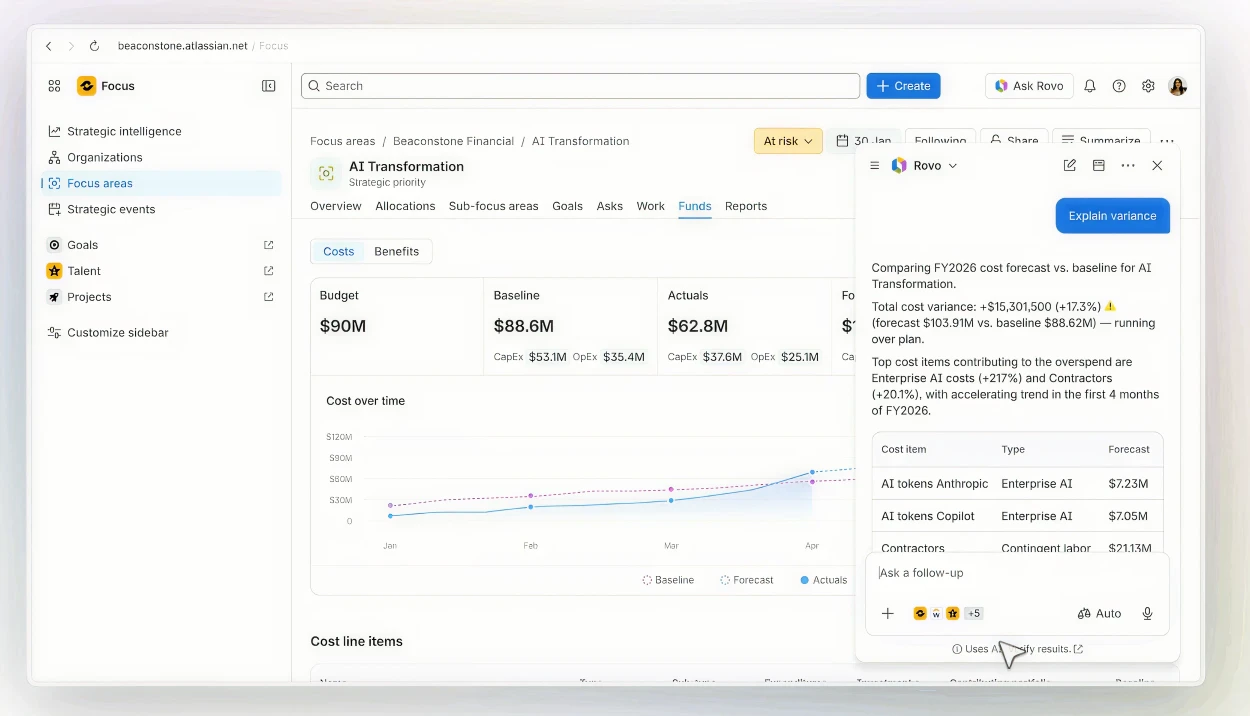
Task: Click external link icon next to Projects
Action: click(x=268, y=297)
